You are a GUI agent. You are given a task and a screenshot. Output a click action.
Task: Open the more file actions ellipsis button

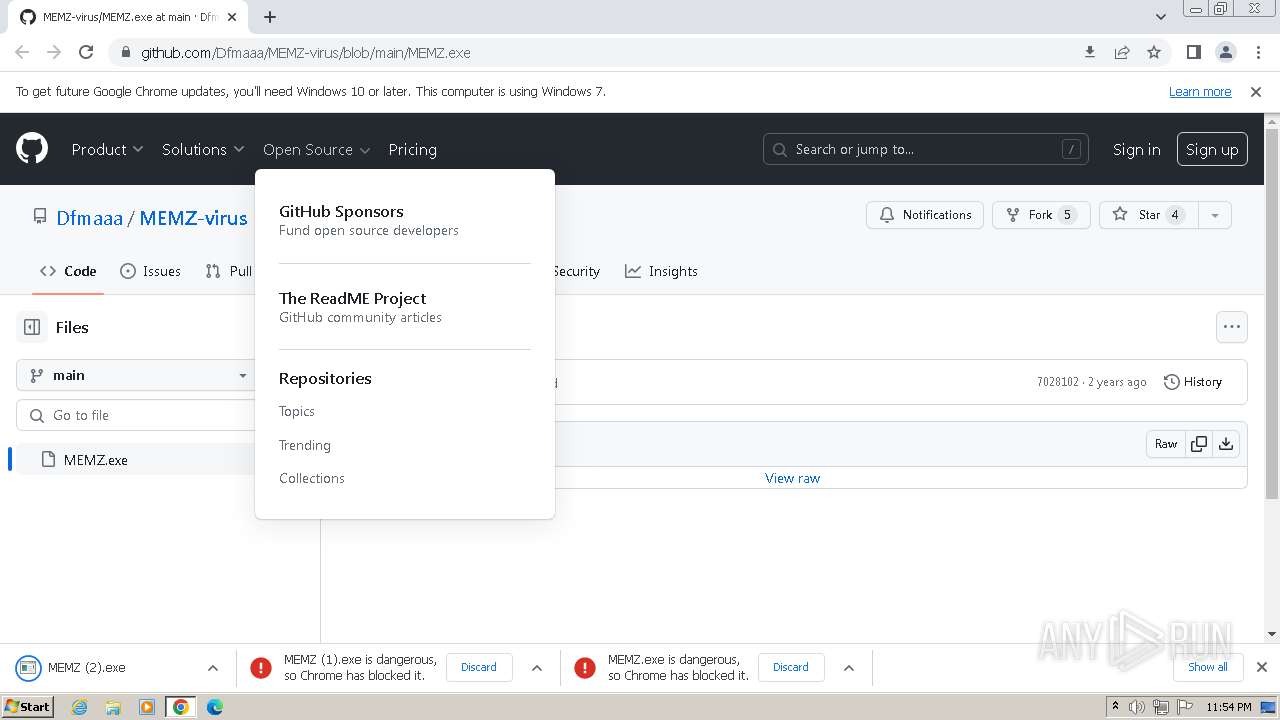point(1231,327)
